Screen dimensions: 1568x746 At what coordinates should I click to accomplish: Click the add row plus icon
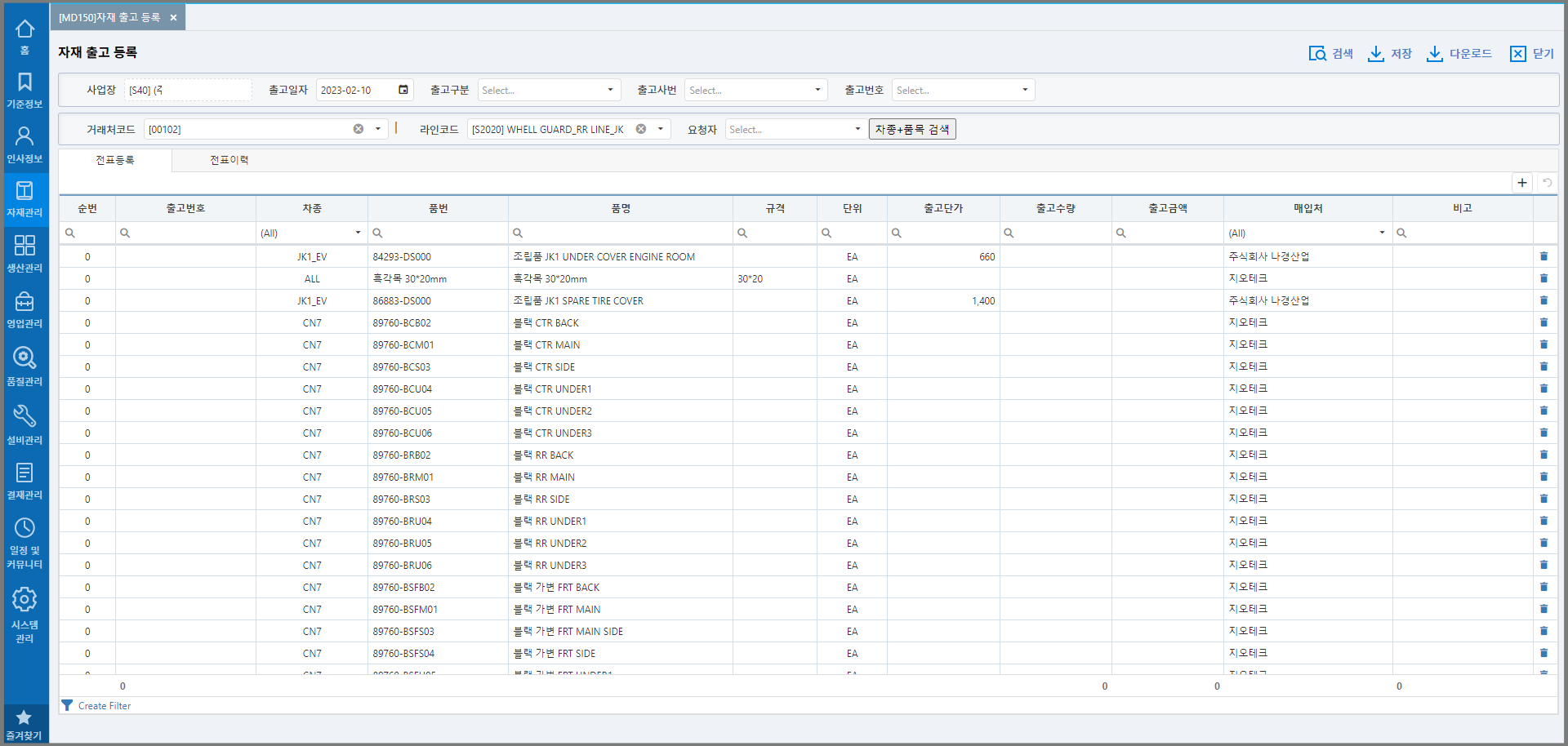pos(1521,183)
